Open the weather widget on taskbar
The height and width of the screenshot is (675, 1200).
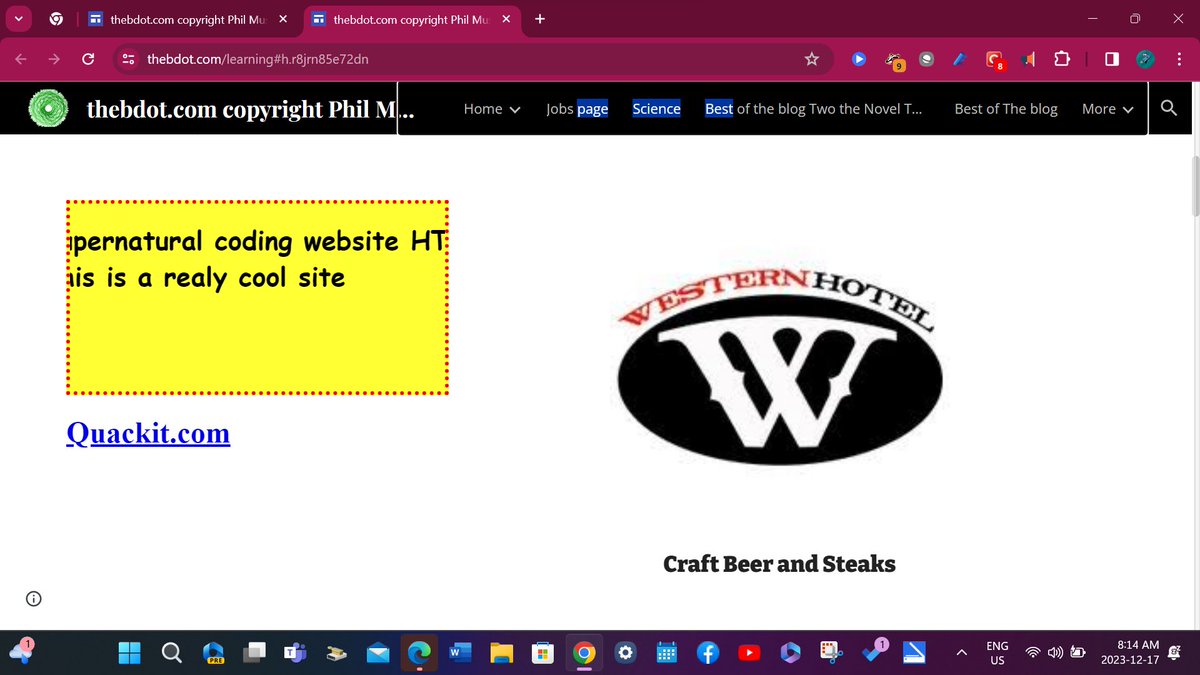coord(20,649)
